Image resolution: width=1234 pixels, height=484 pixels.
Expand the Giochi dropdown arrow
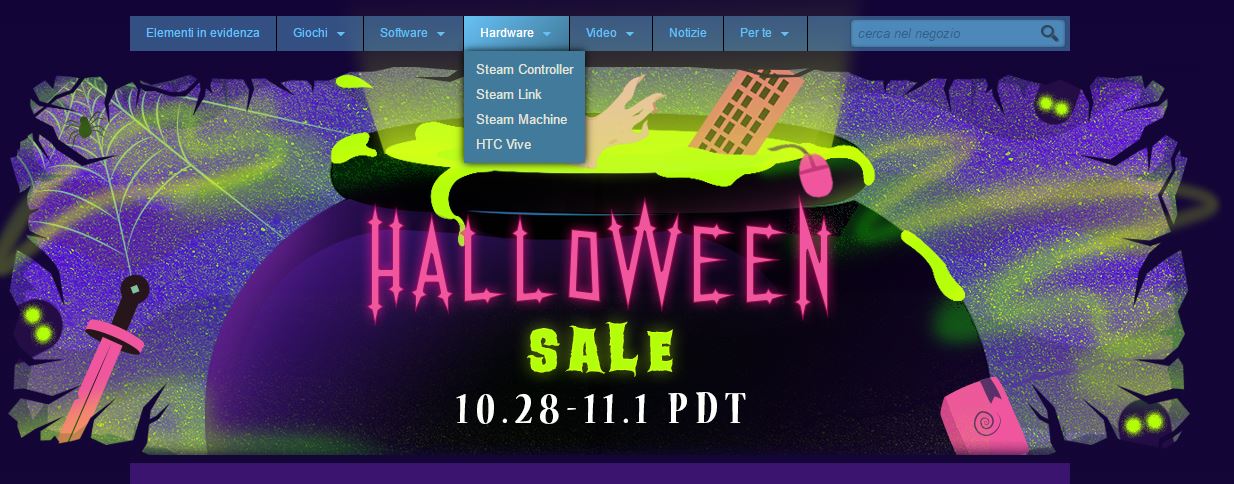coord(341,34)
